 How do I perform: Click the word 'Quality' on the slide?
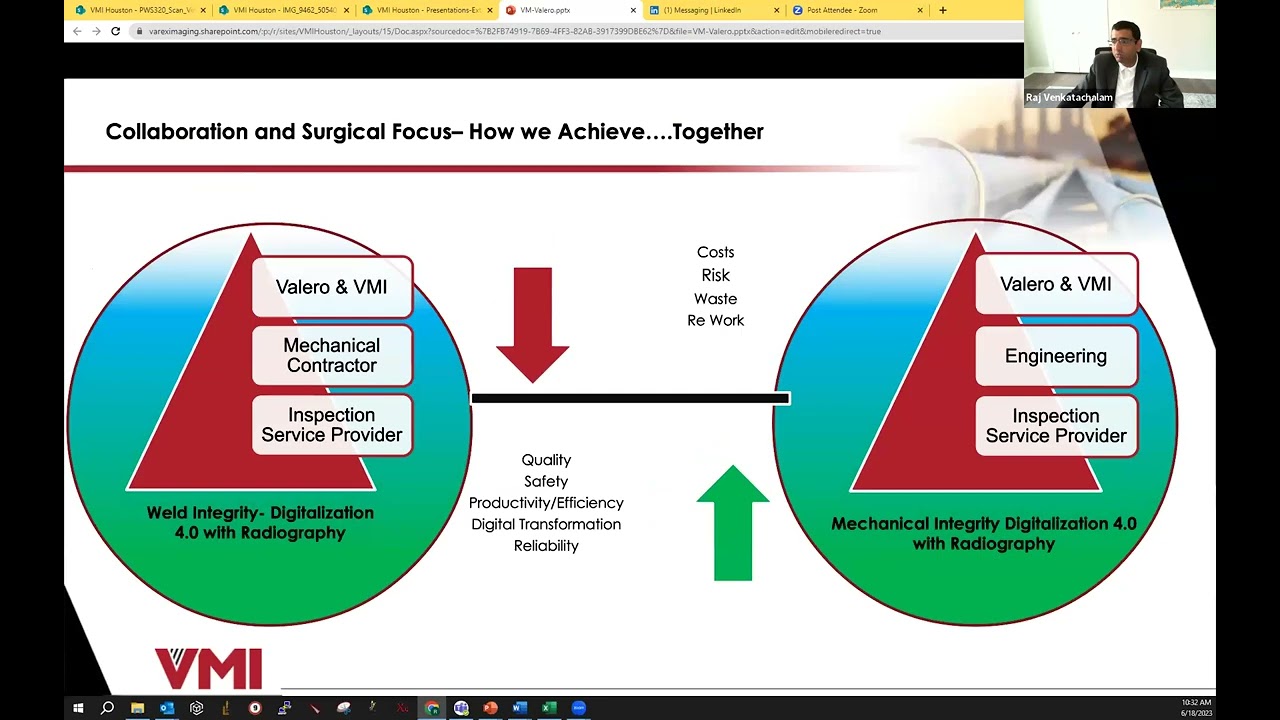[546, 460]
